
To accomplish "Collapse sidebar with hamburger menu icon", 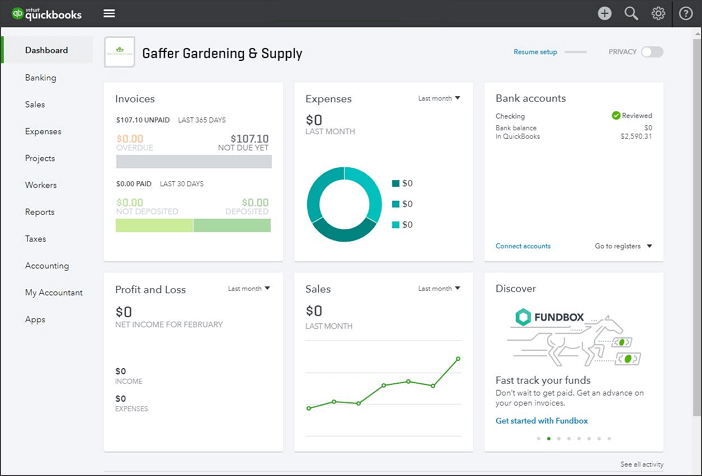I will point(109,13).
